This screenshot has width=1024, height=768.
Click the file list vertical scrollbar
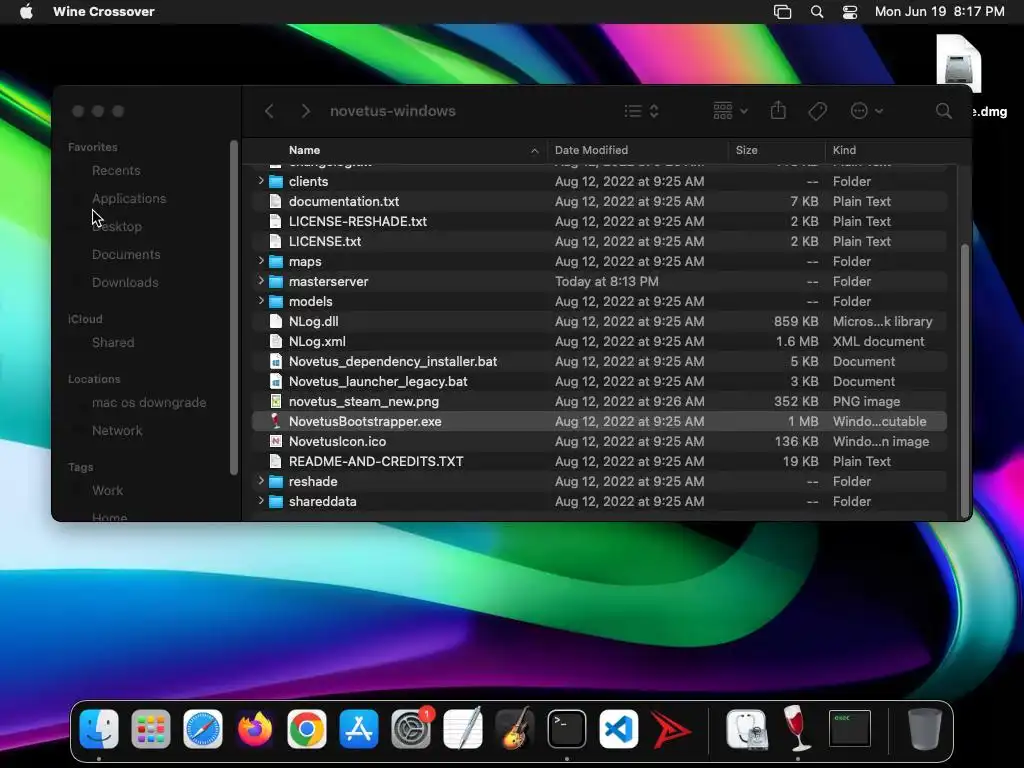coord(965,379)
